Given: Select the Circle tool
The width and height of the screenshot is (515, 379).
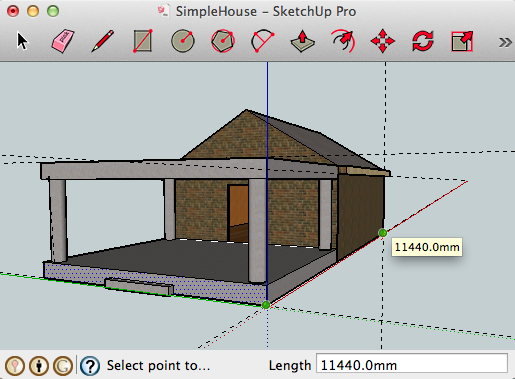Looking at the screenshot, I should coord(183,41).
